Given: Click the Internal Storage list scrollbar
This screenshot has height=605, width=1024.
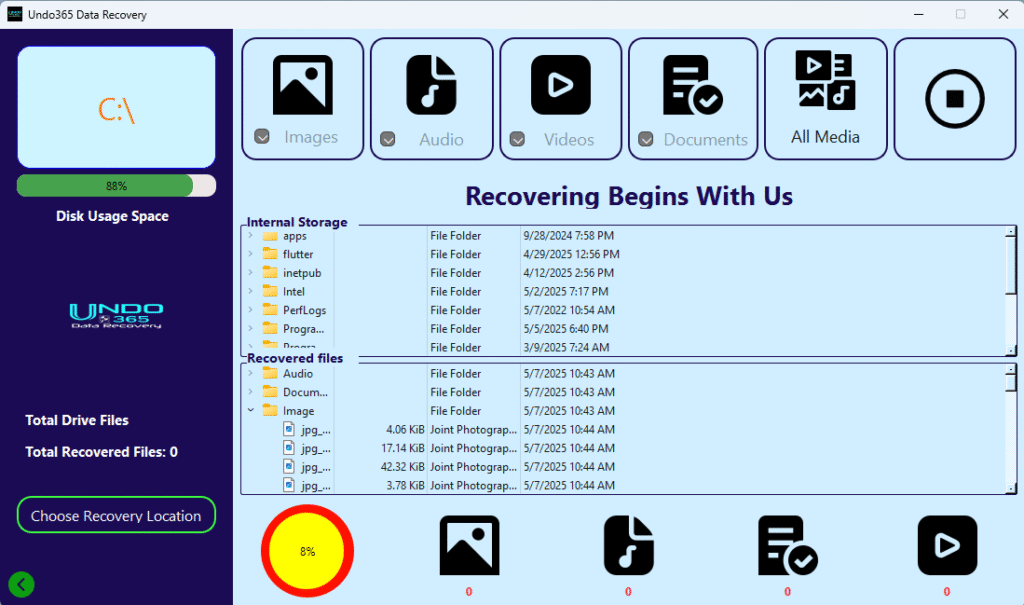Looking at the screenshot, I should click(1010, 290).
